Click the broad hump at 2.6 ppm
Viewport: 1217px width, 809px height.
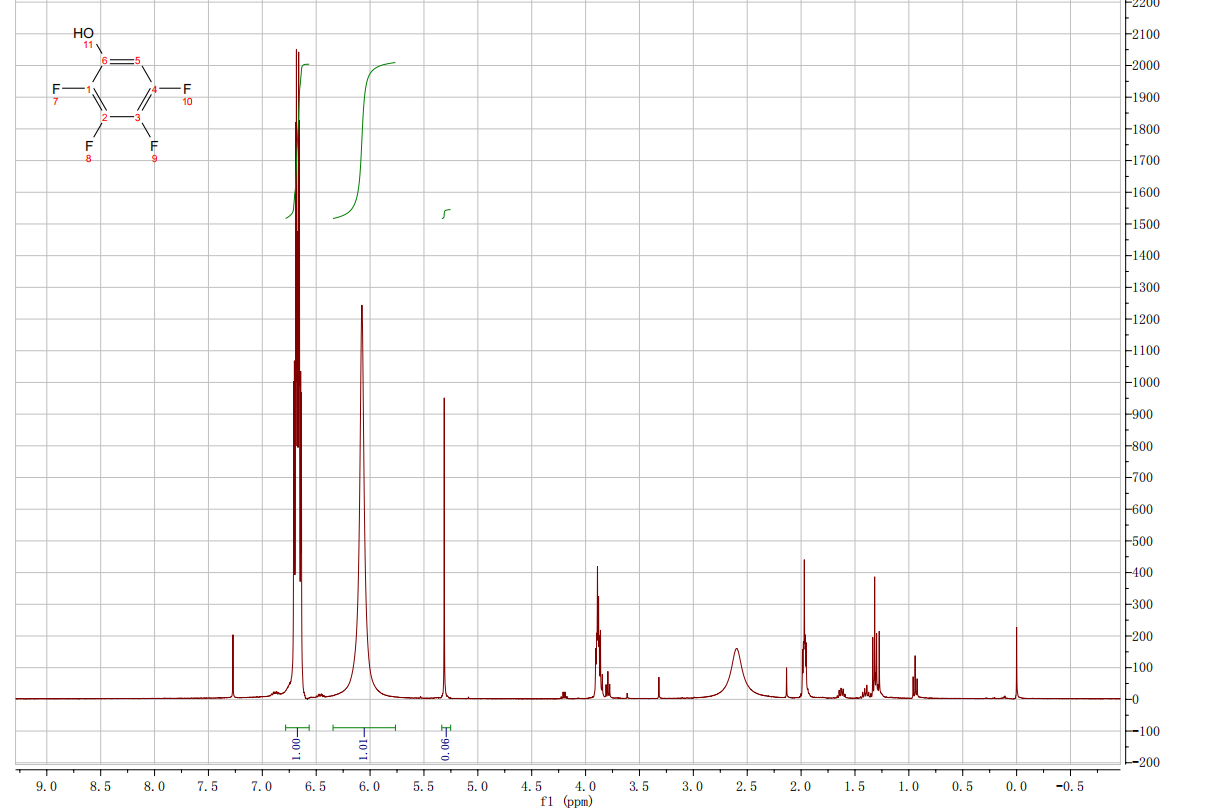(x=736, y=670)
